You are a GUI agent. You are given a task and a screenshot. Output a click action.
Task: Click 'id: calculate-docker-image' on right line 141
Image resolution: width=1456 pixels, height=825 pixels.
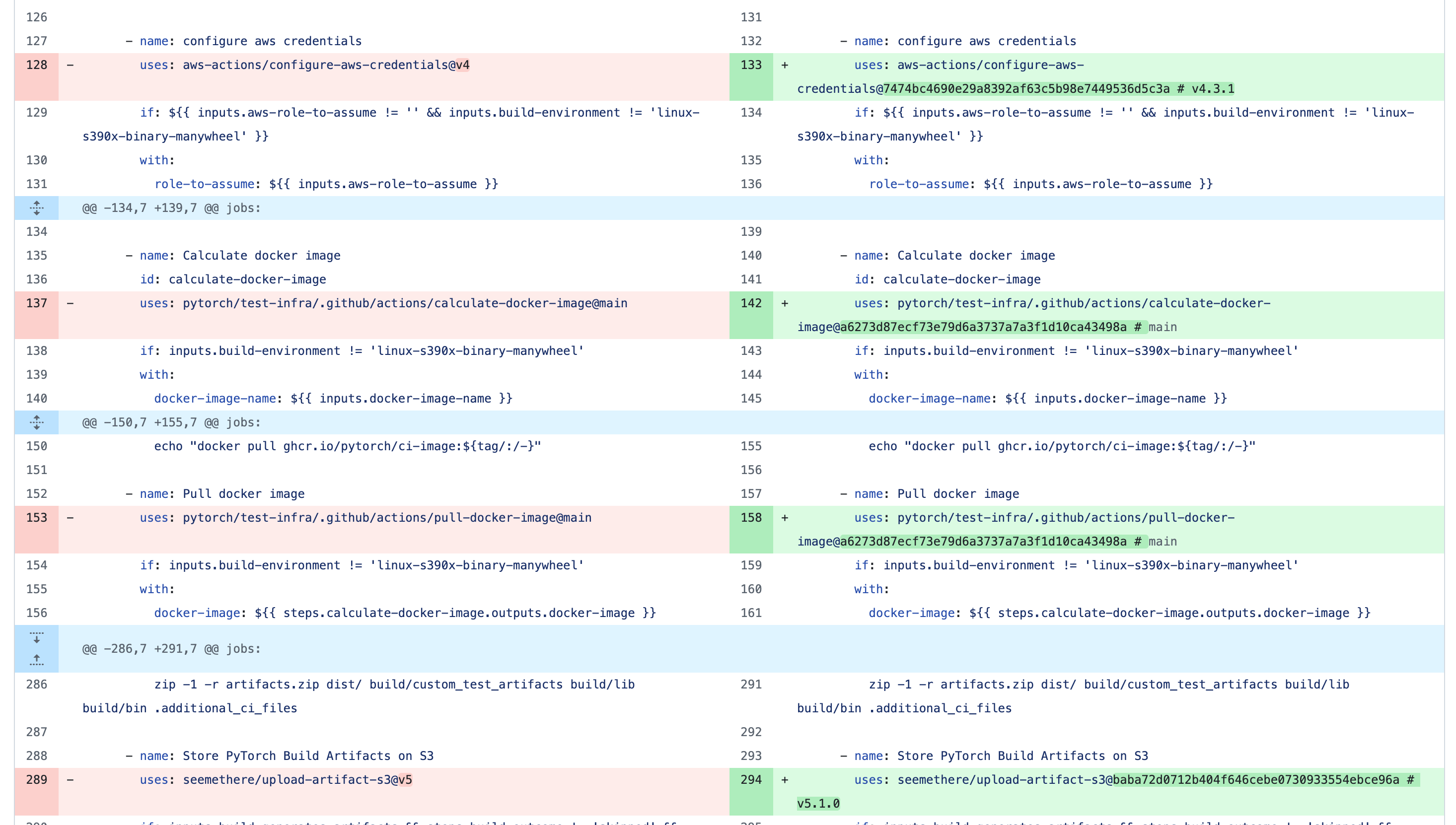coord(947,279)
